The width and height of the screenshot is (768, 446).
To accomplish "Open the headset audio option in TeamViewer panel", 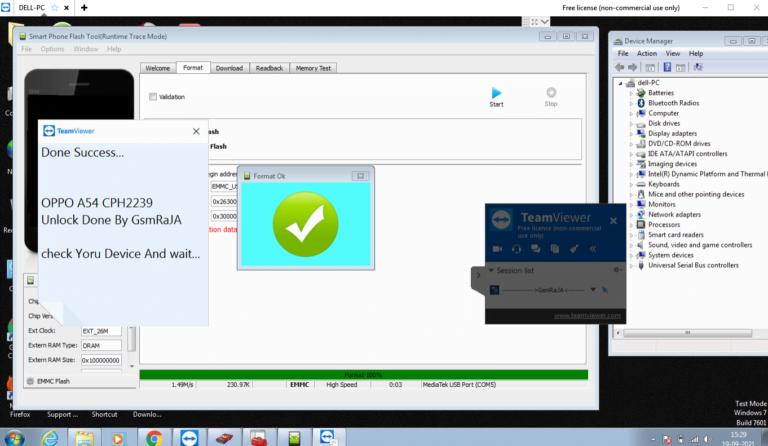I will (516, 249).
